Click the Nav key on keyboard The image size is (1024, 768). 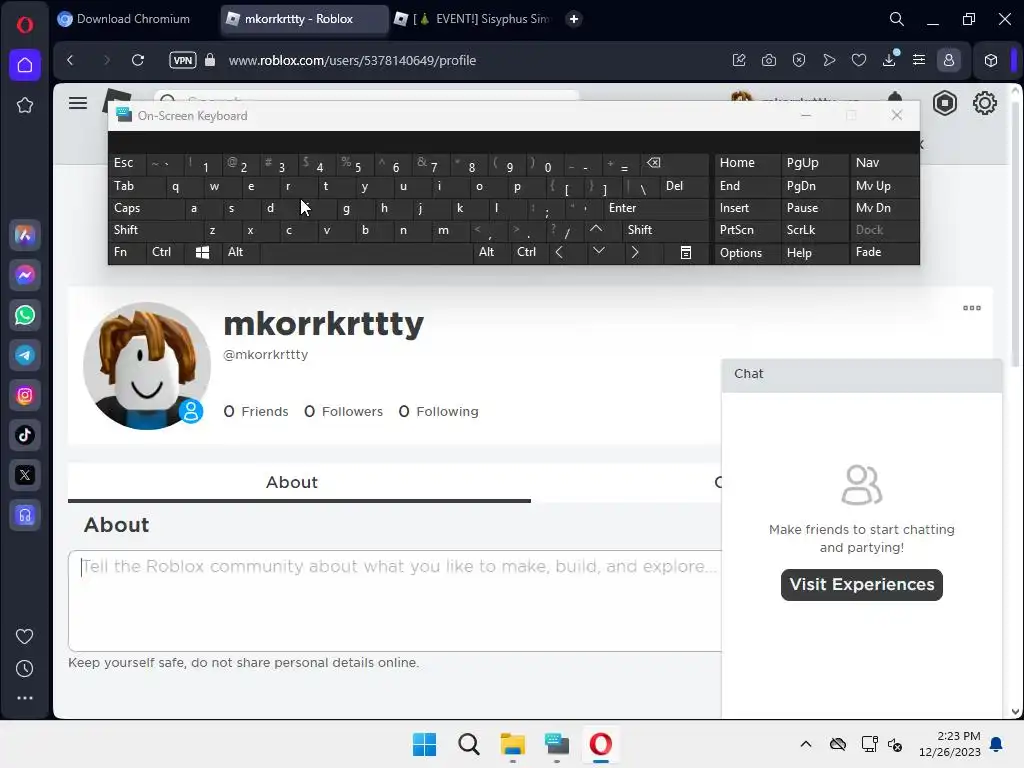883,163
